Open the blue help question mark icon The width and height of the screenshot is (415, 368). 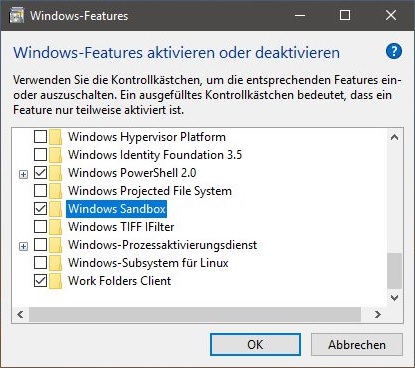coord(394,51)
